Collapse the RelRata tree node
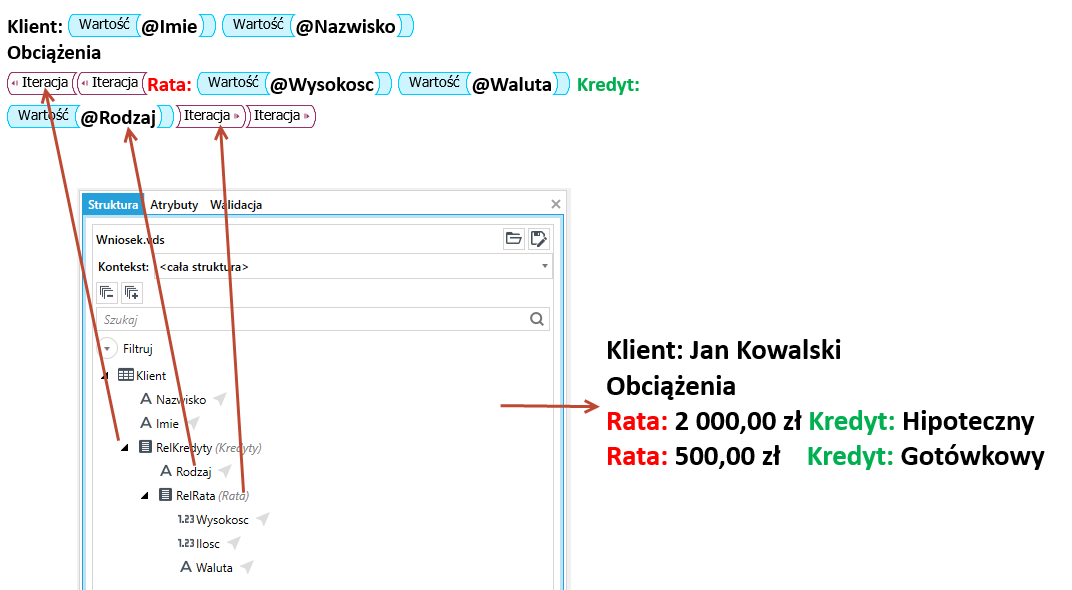 145,496
